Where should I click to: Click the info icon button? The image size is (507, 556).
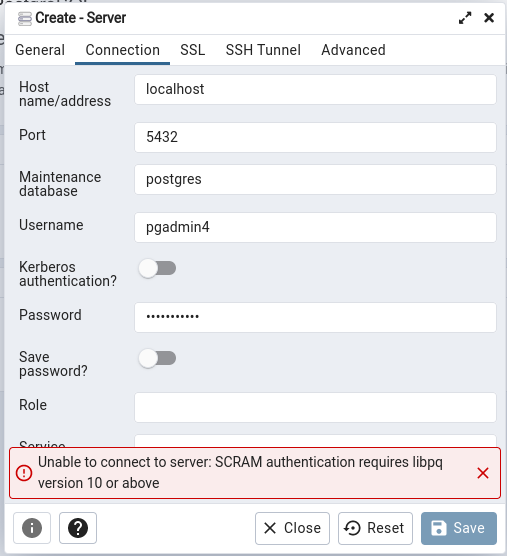32,528
